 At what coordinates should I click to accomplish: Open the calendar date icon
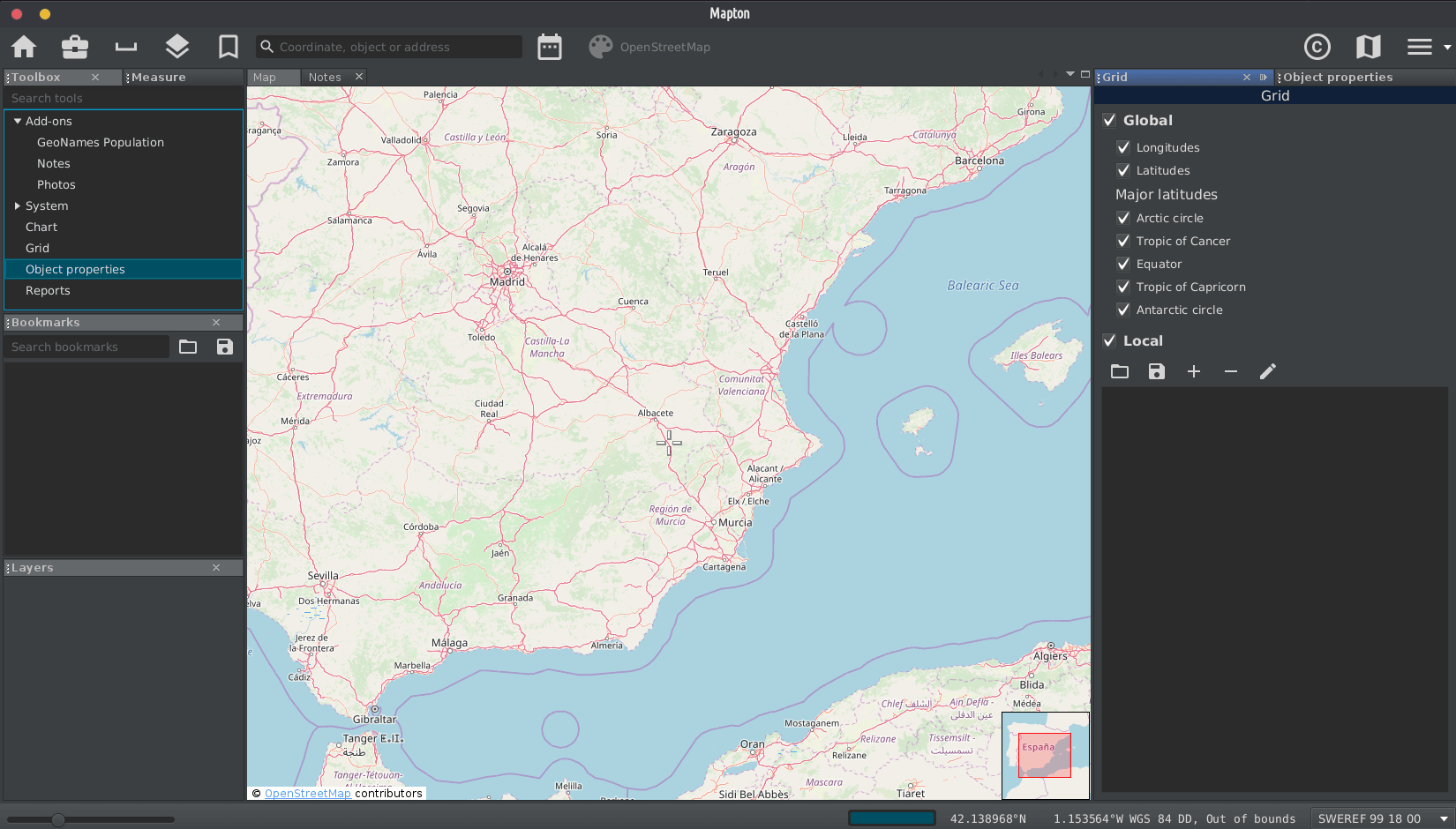coord(550,47)
